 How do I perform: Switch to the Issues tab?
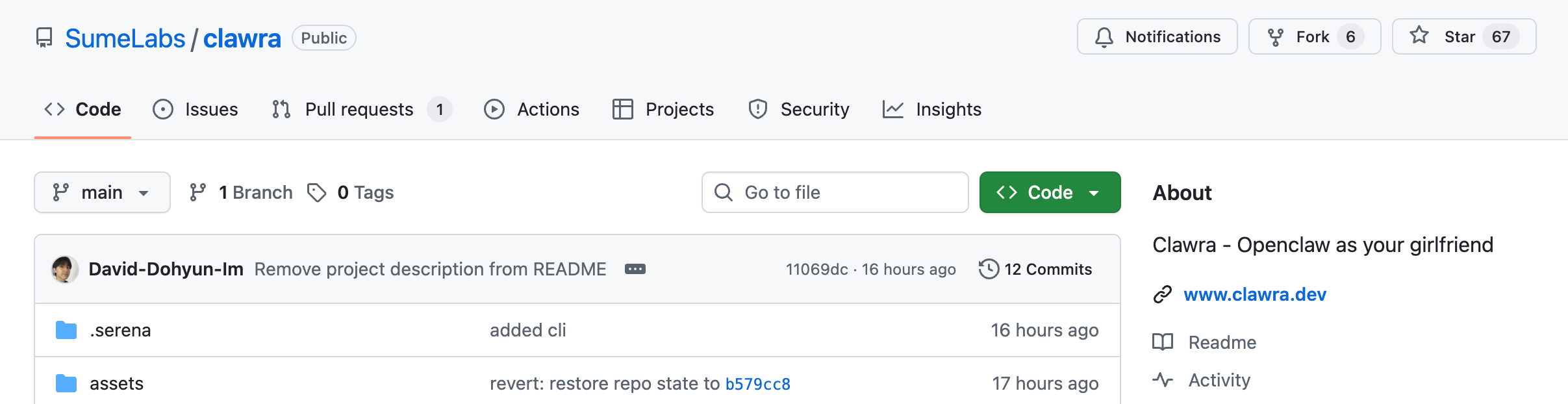pos(196,109)
